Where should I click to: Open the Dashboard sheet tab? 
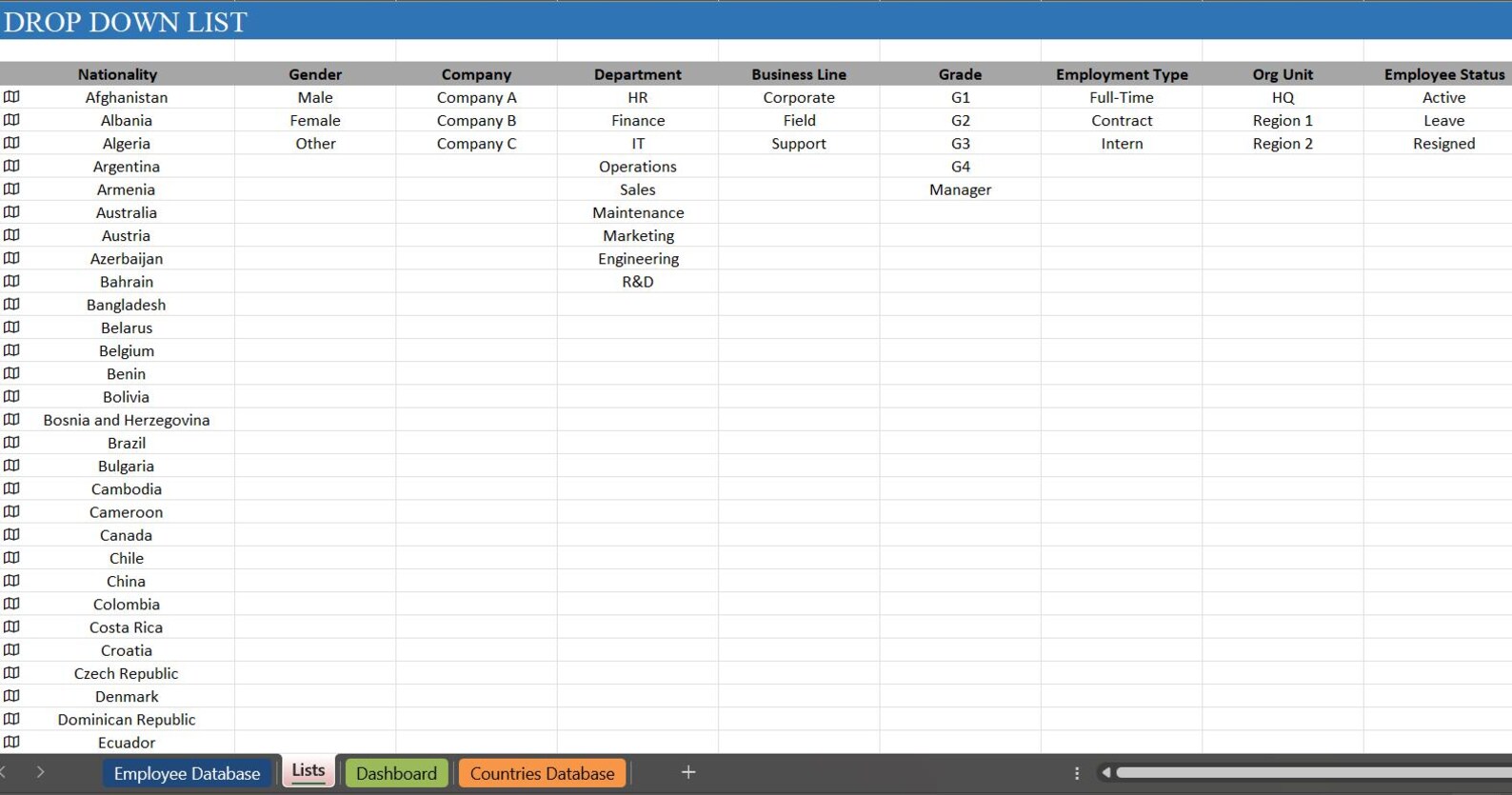point(396,773)
